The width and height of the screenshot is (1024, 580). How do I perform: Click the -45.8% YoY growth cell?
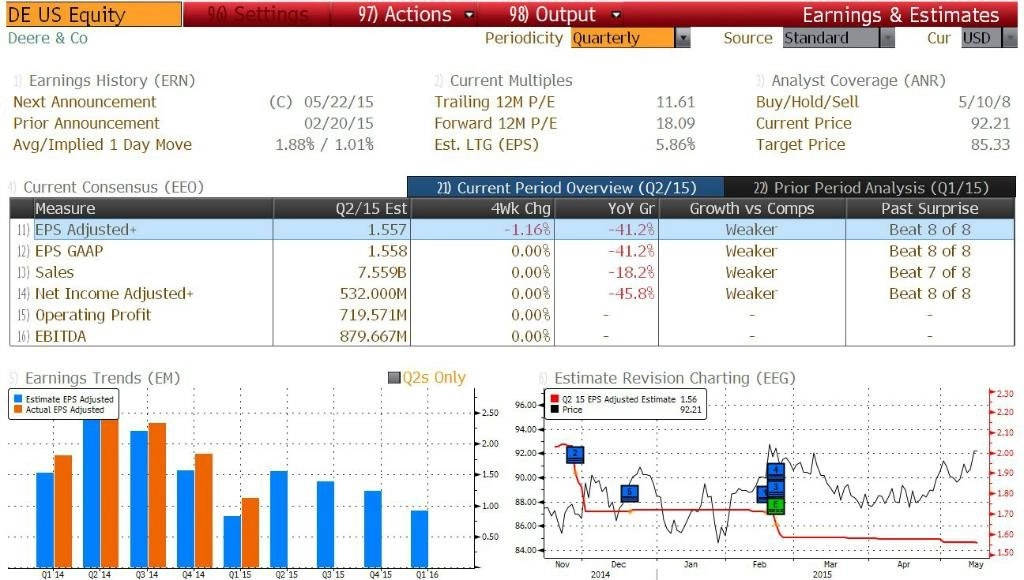coord(631,293)
